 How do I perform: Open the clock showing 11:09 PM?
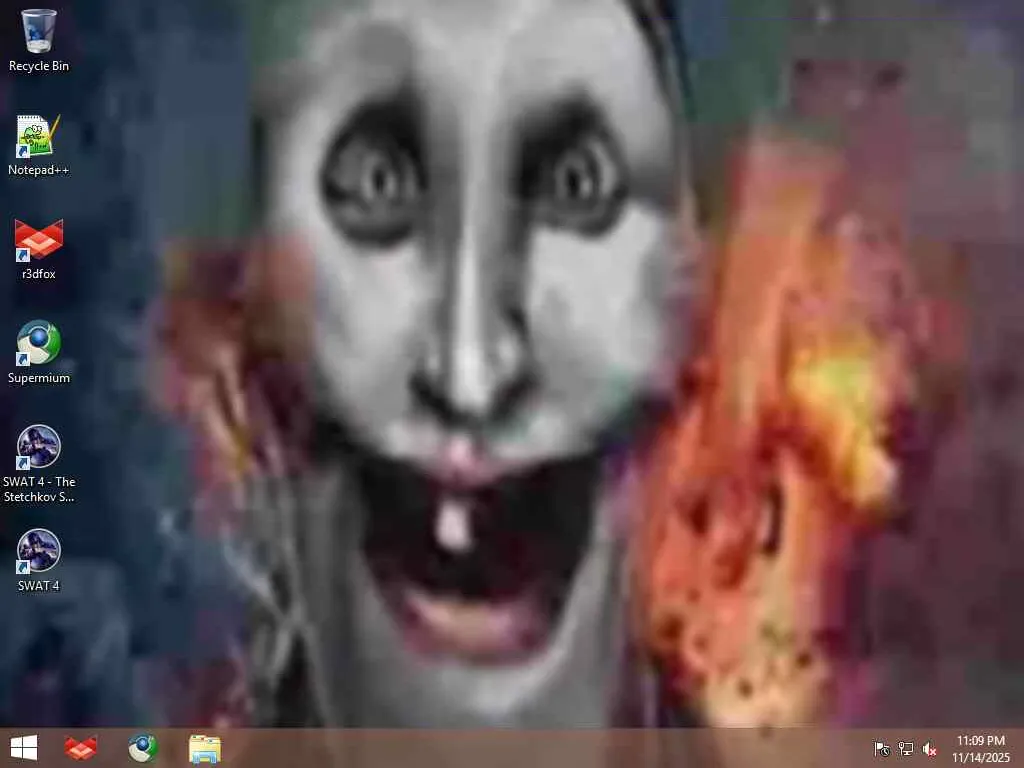tap(980, 749)
